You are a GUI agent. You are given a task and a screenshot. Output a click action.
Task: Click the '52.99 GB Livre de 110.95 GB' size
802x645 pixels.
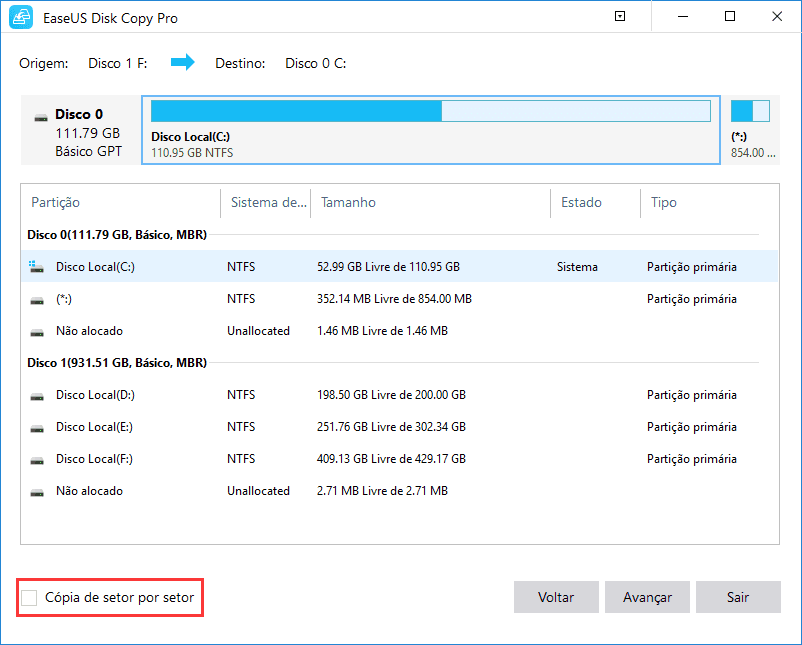pyautogui.click(x=388, y=266)
